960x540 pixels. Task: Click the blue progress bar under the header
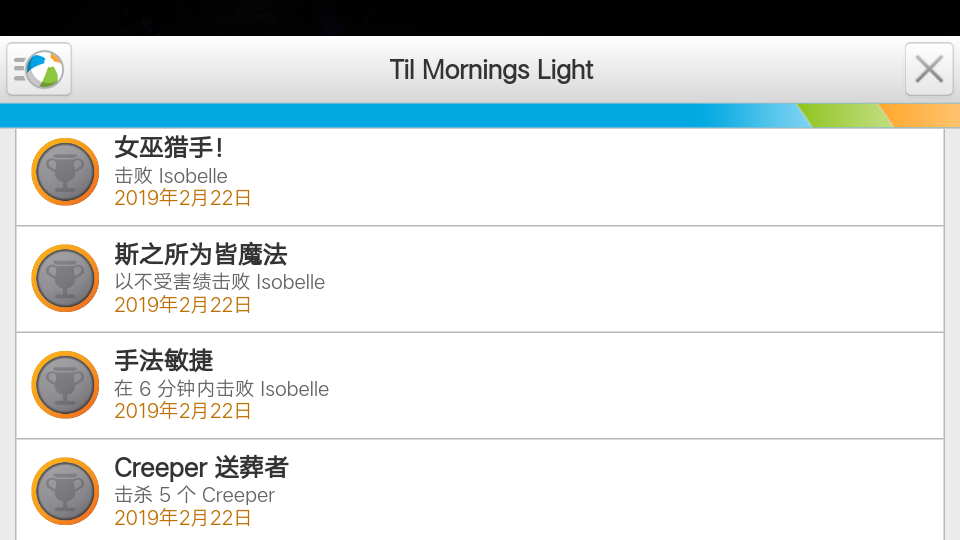(480, 115)
